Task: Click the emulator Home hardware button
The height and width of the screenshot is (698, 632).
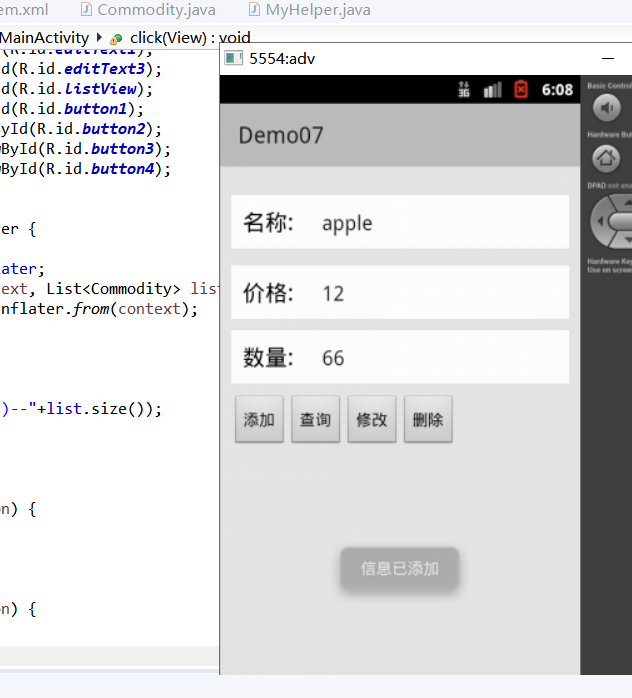Action: (x=606, y=158)
